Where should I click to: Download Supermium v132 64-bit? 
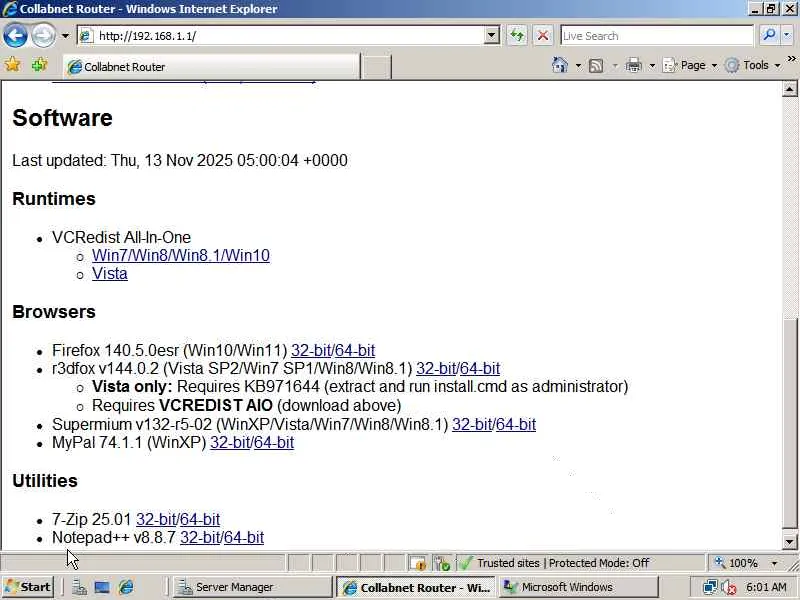click(515, 424)
